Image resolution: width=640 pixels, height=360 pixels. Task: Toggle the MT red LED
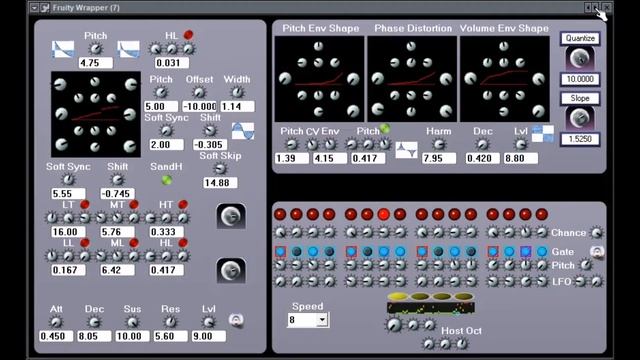pyautogui.click(x=134, y=204)
